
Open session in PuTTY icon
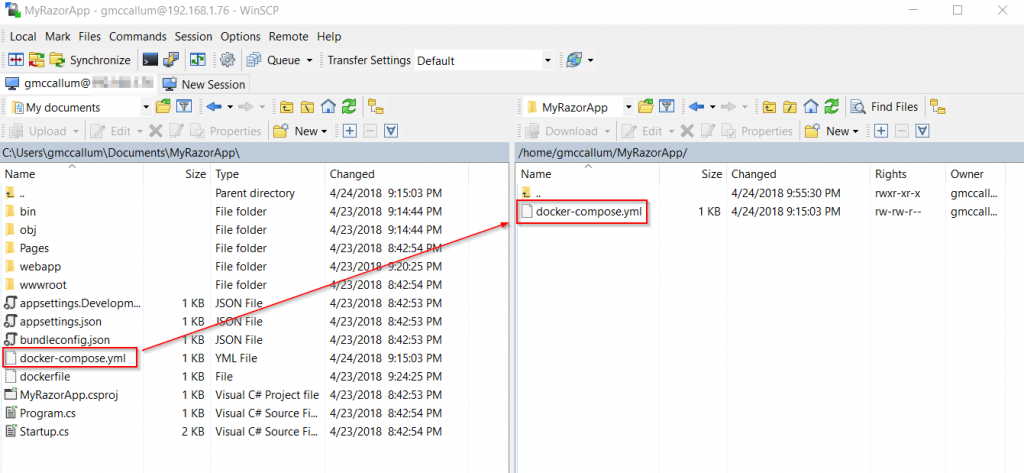pyautogui.click(x=170, y=60)
